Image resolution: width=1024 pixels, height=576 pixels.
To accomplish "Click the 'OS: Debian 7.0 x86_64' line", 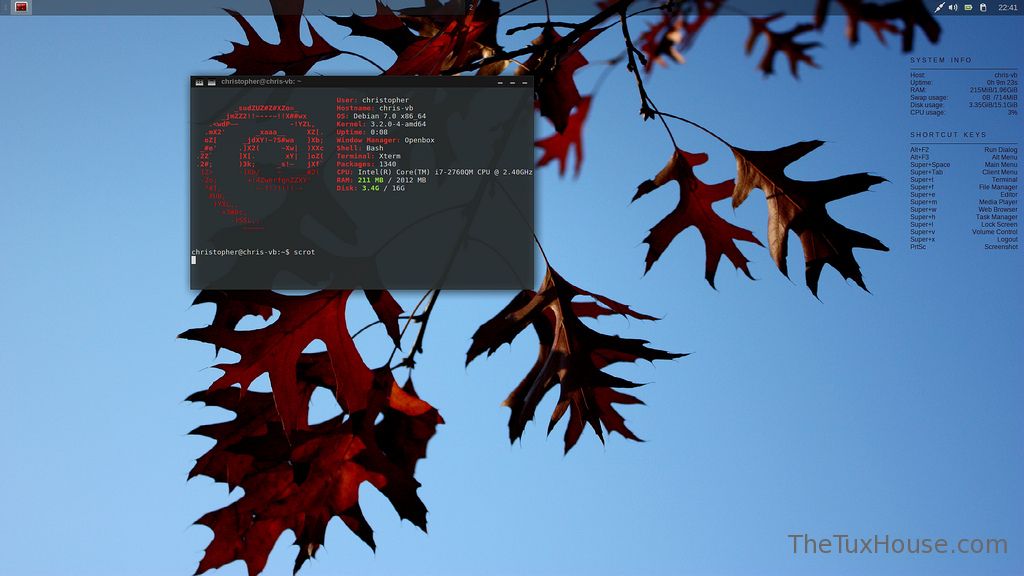I will [381, 116].
